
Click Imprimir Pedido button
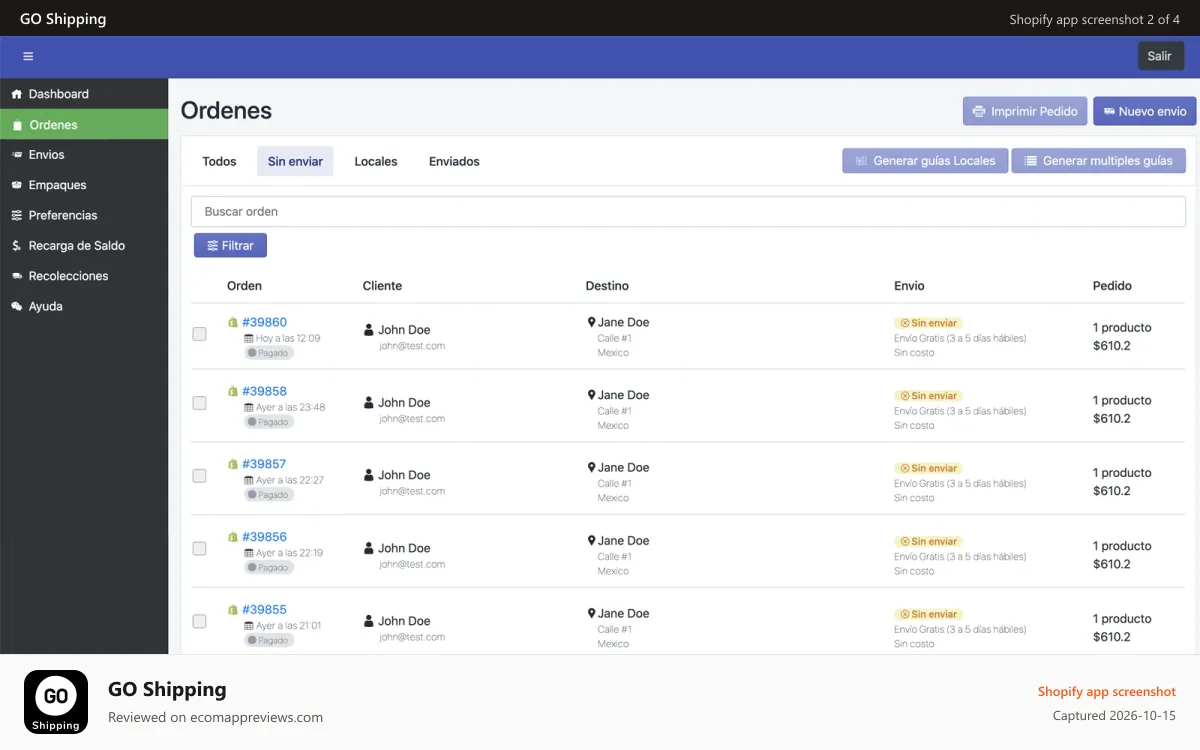(1024, 111)
